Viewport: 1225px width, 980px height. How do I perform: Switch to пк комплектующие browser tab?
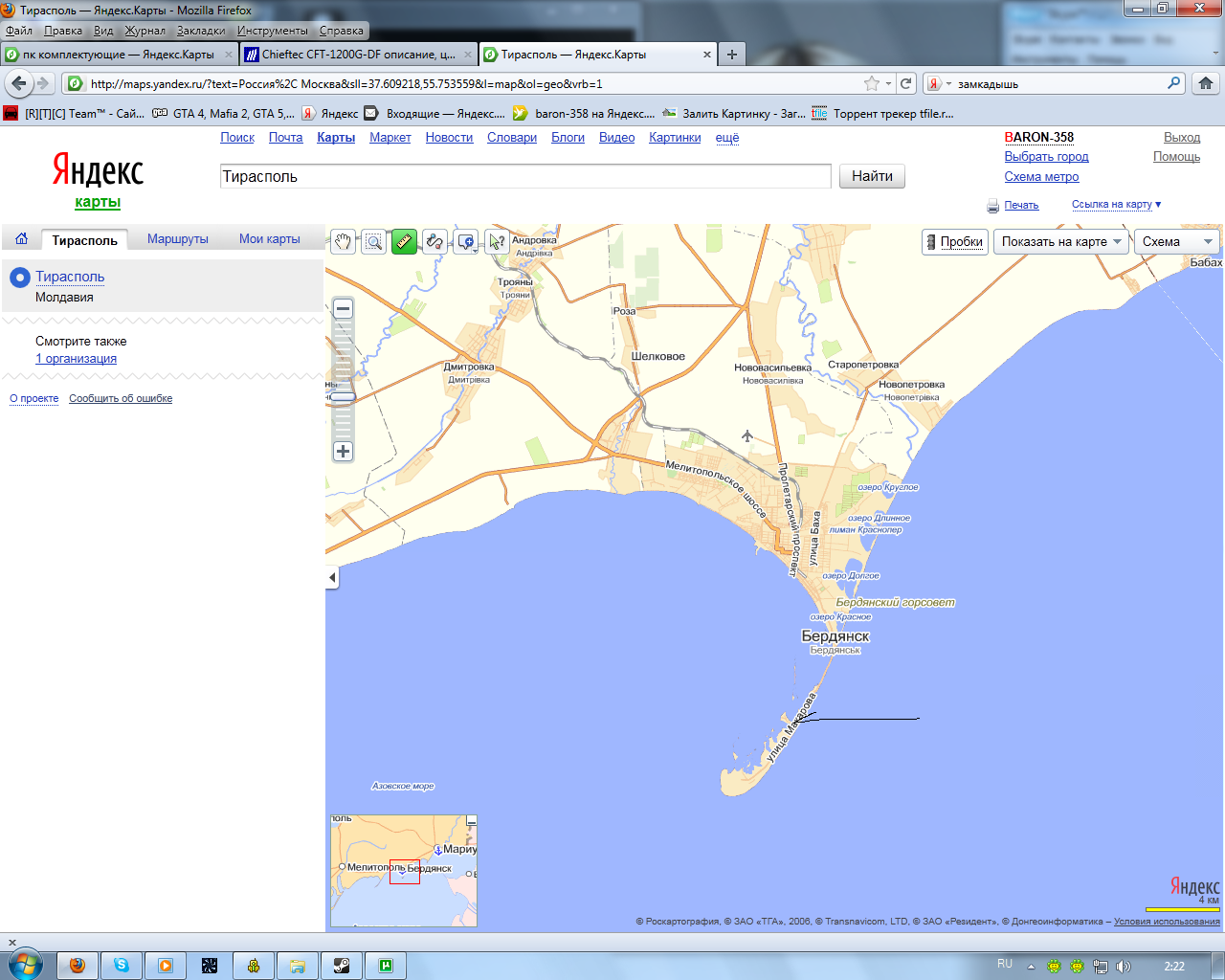point(119,55)
